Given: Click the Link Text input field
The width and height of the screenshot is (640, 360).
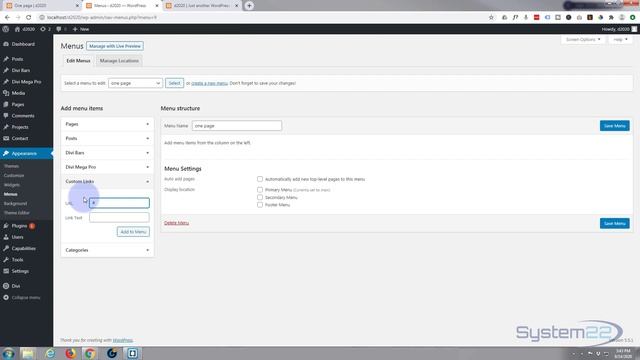Looking at the screenshot, I should (x=119, y=218).
